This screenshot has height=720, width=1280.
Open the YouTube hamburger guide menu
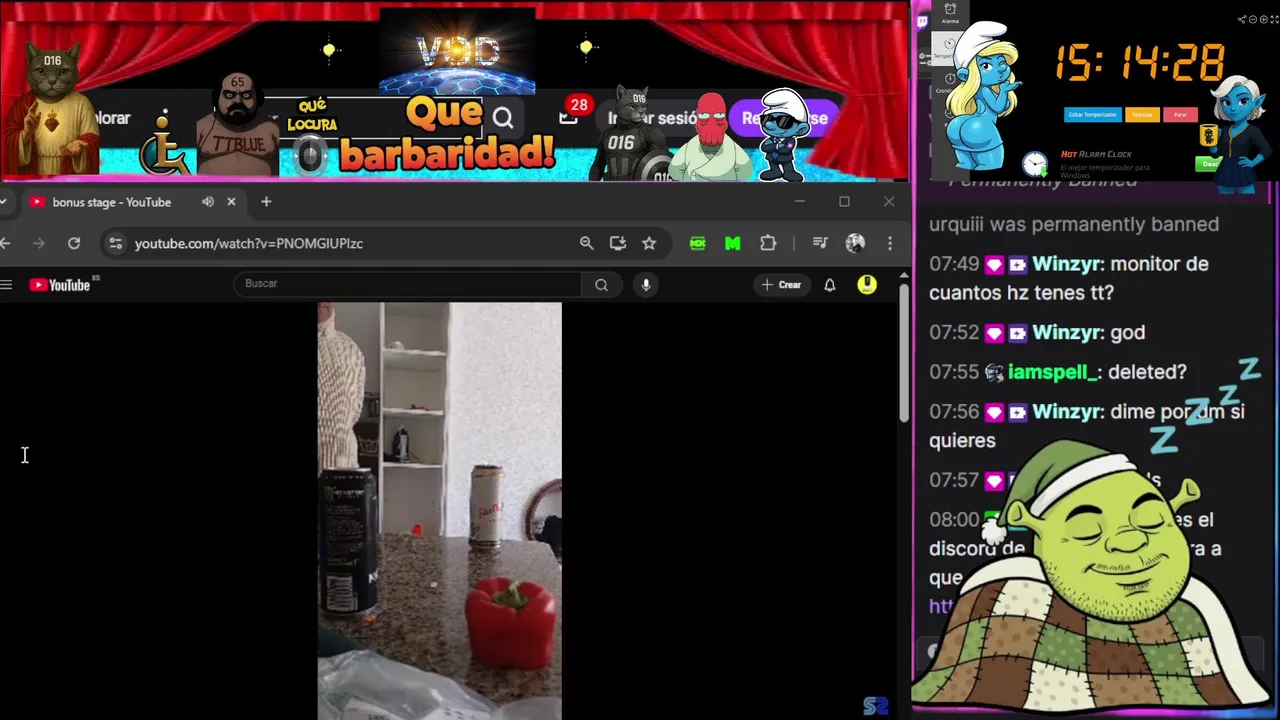(6, 285)
